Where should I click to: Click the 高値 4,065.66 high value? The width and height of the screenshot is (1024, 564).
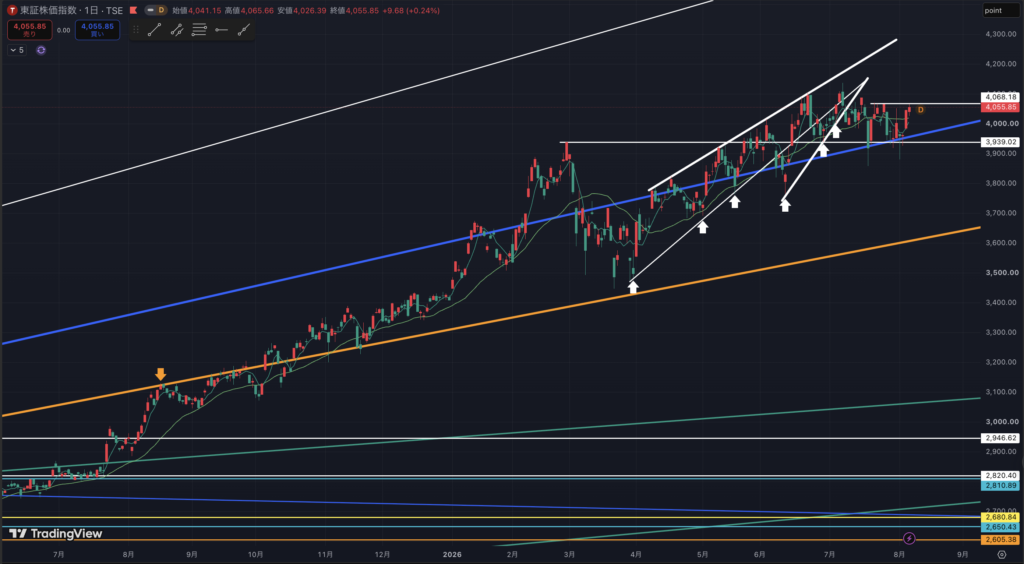(248, 10)
